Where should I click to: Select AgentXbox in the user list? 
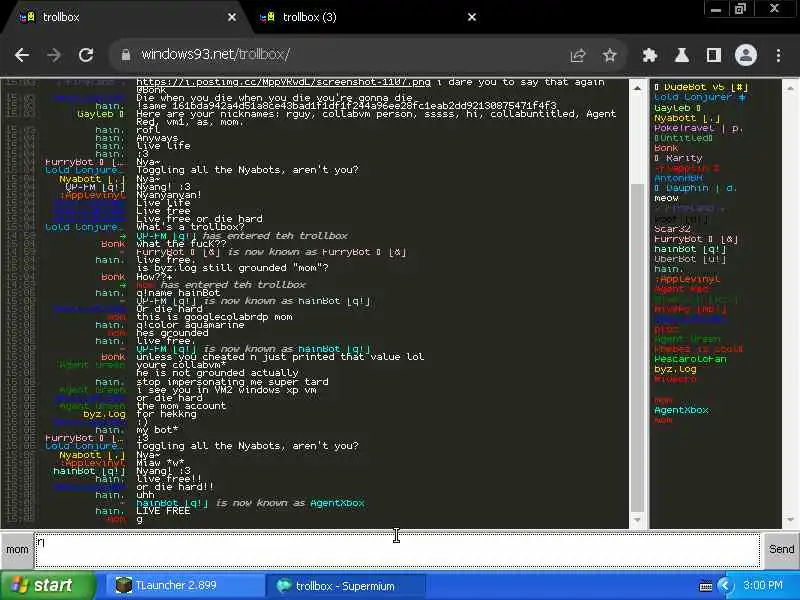pyautogui.click(x=681, y=410)
